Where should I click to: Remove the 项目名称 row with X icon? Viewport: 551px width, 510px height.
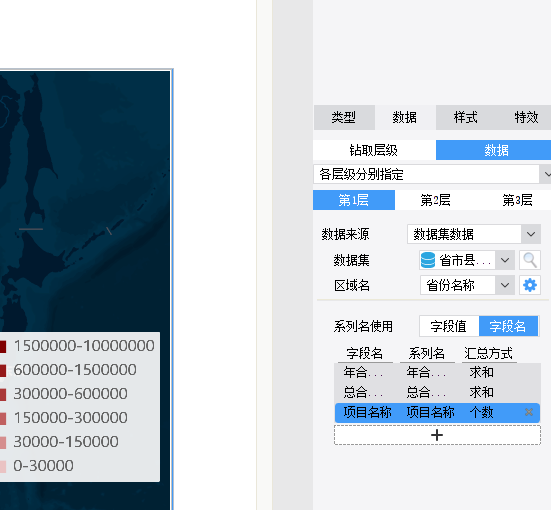529,412
